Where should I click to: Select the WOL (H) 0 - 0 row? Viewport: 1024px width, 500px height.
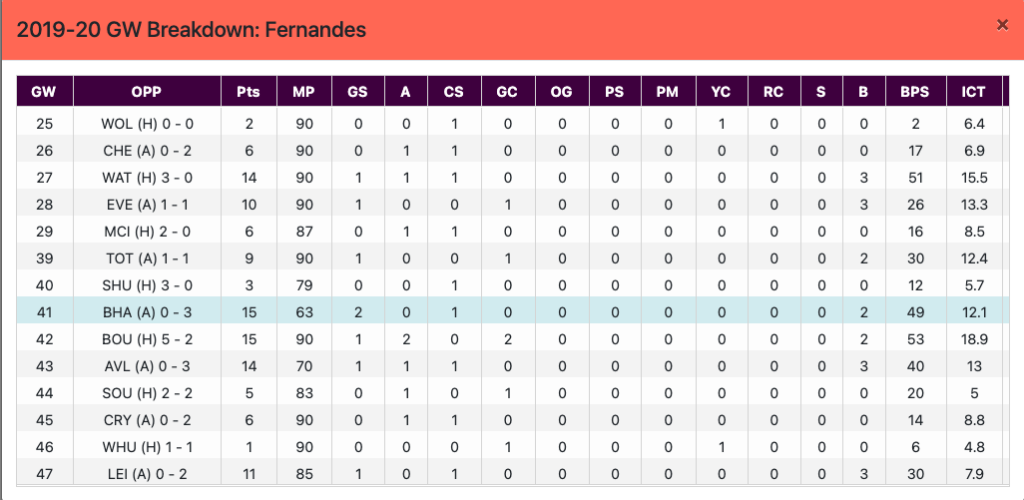coord(512,124)
